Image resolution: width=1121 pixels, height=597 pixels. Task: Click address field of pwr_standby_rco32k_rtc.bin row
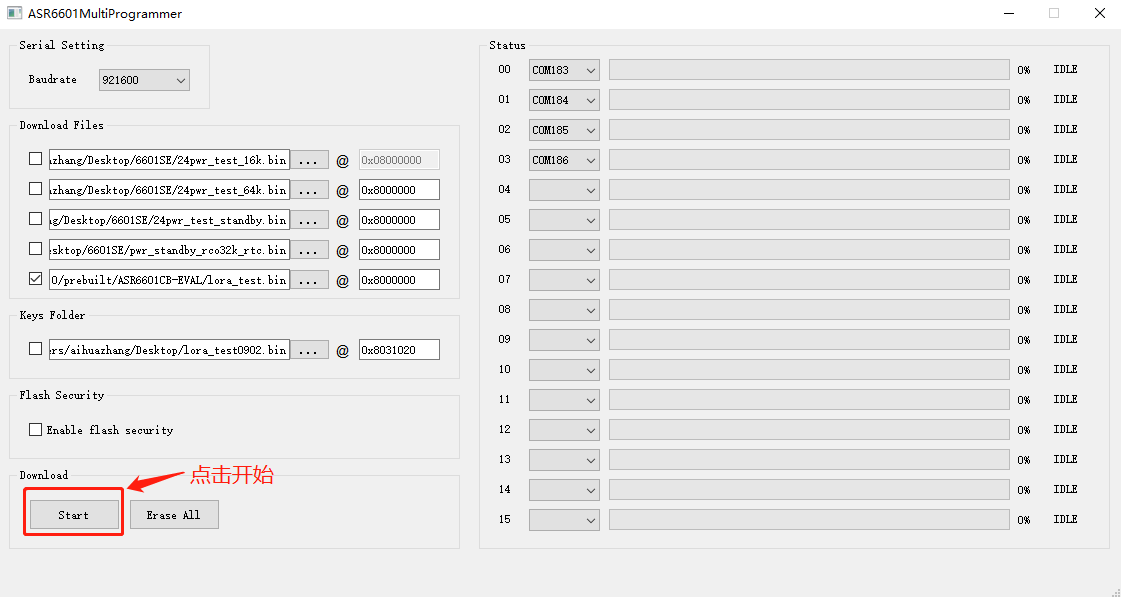click(399, 250)
